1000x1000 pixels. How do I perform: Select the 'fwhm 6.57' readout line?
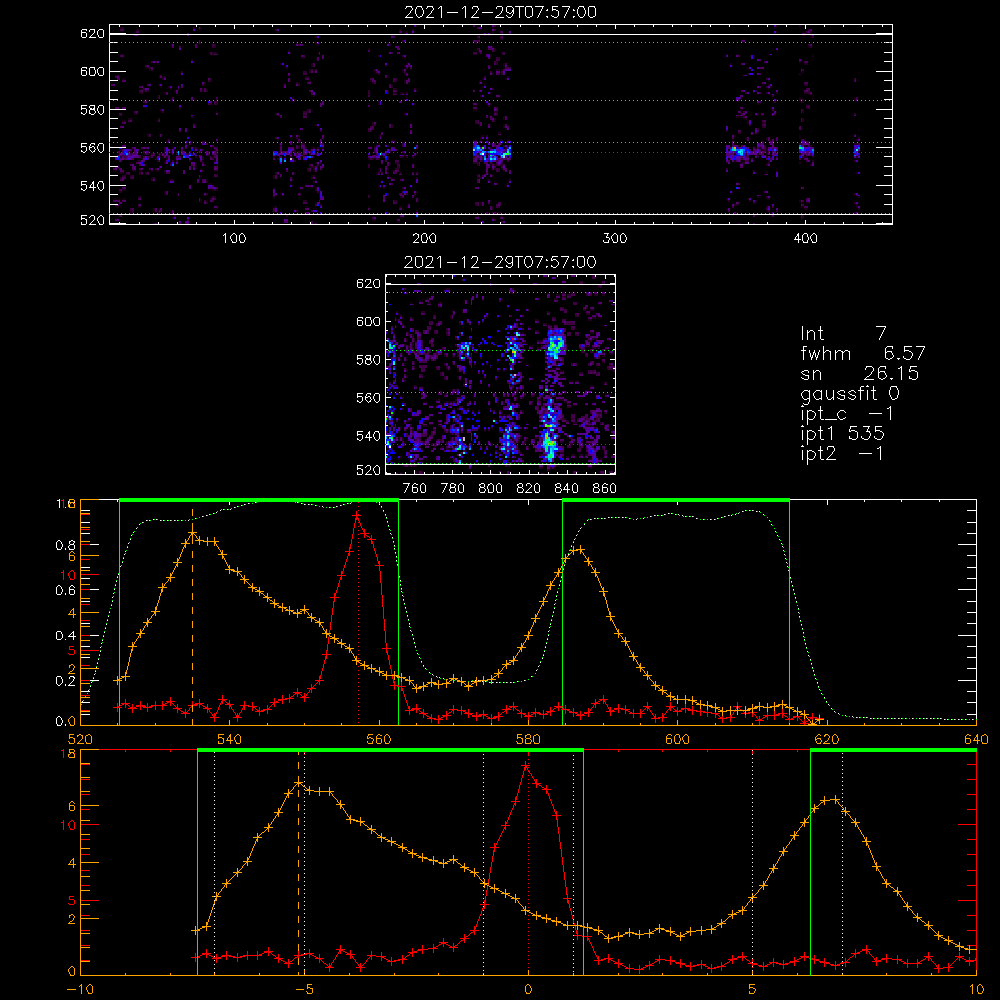click(862, 353)
